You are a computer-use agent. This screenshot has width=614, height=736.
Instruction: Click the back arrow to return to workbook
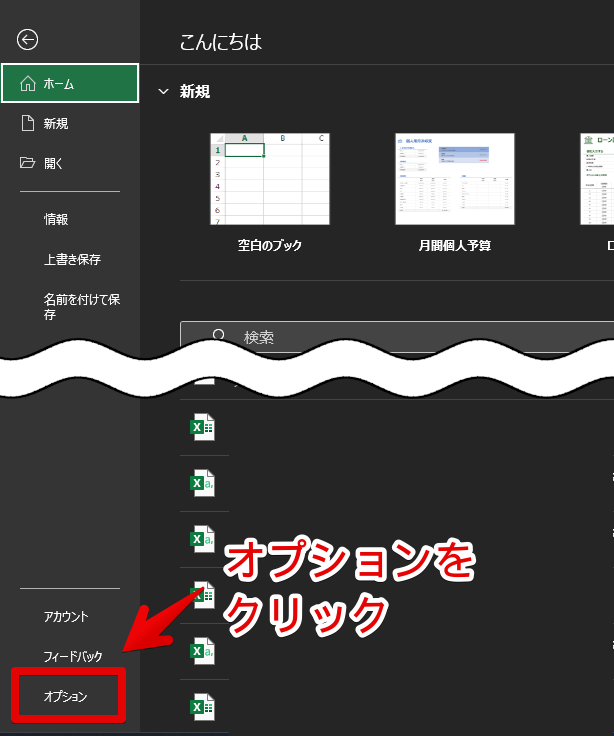click(x=27, y=40)
